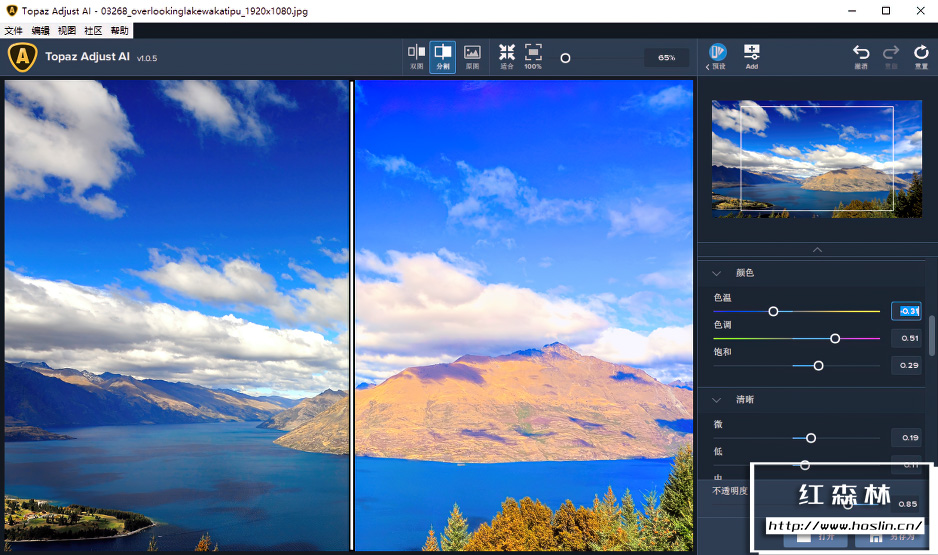The width and height of the screenshot is (938, 555).
Task: Collapse the 清晰 section
Action: [717, 400]
